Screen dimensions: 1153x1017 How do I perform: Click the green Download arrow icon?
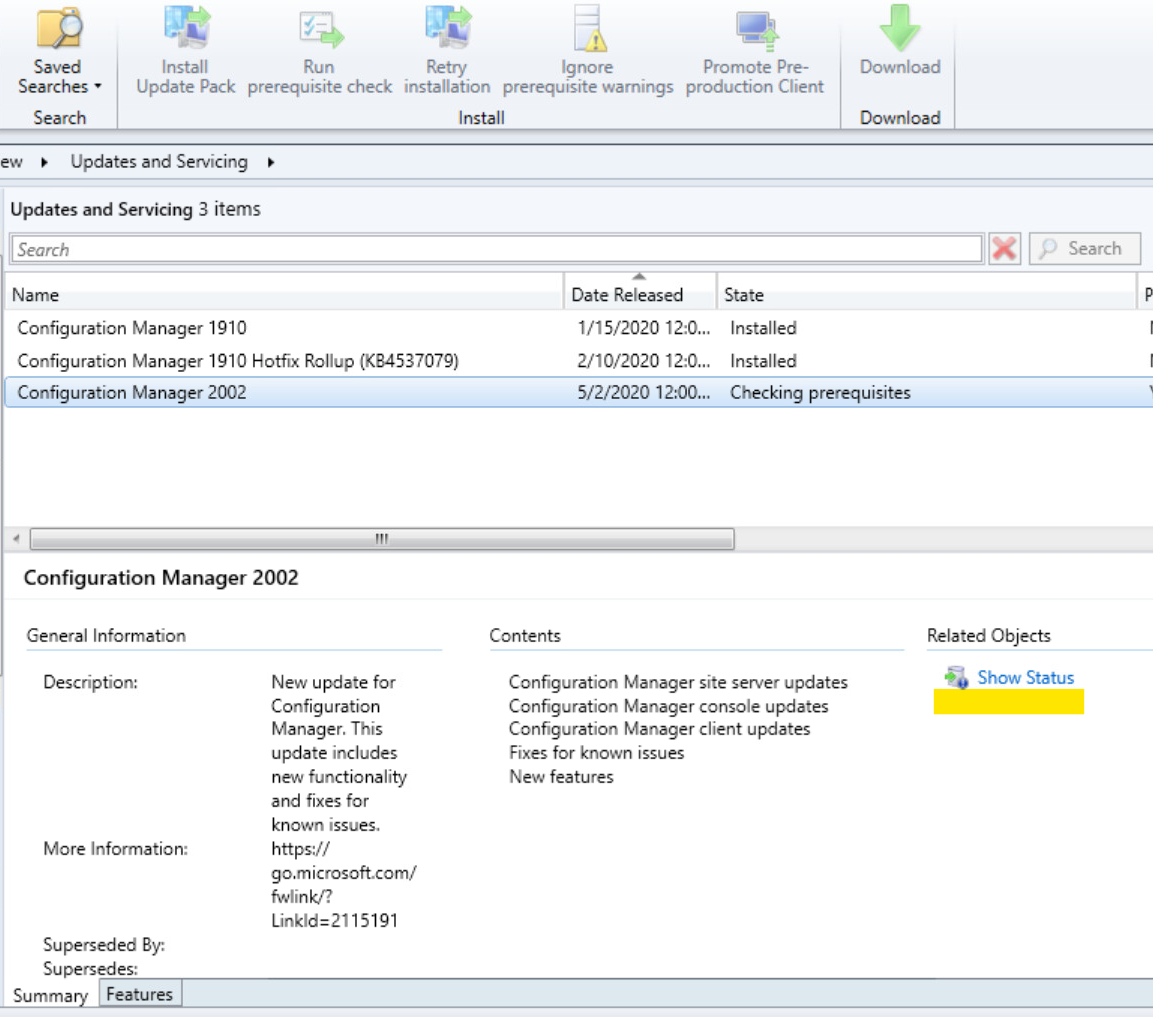899,27
